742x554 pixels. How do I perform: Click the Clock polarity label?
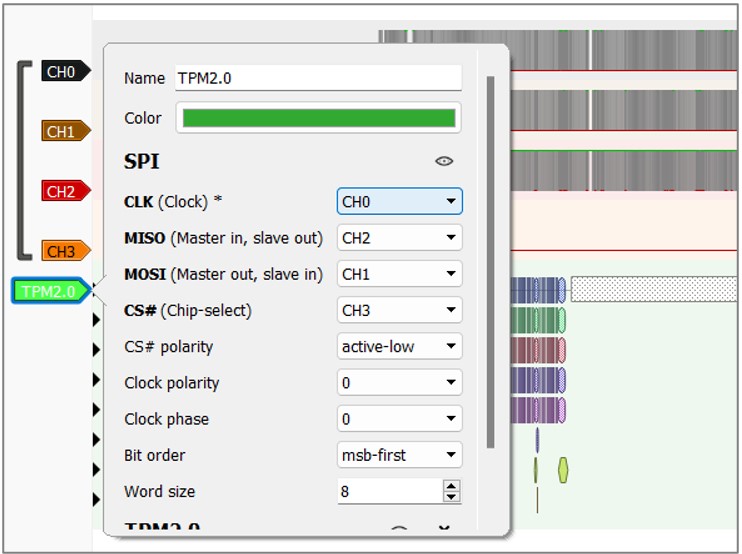tap(172, 383)
